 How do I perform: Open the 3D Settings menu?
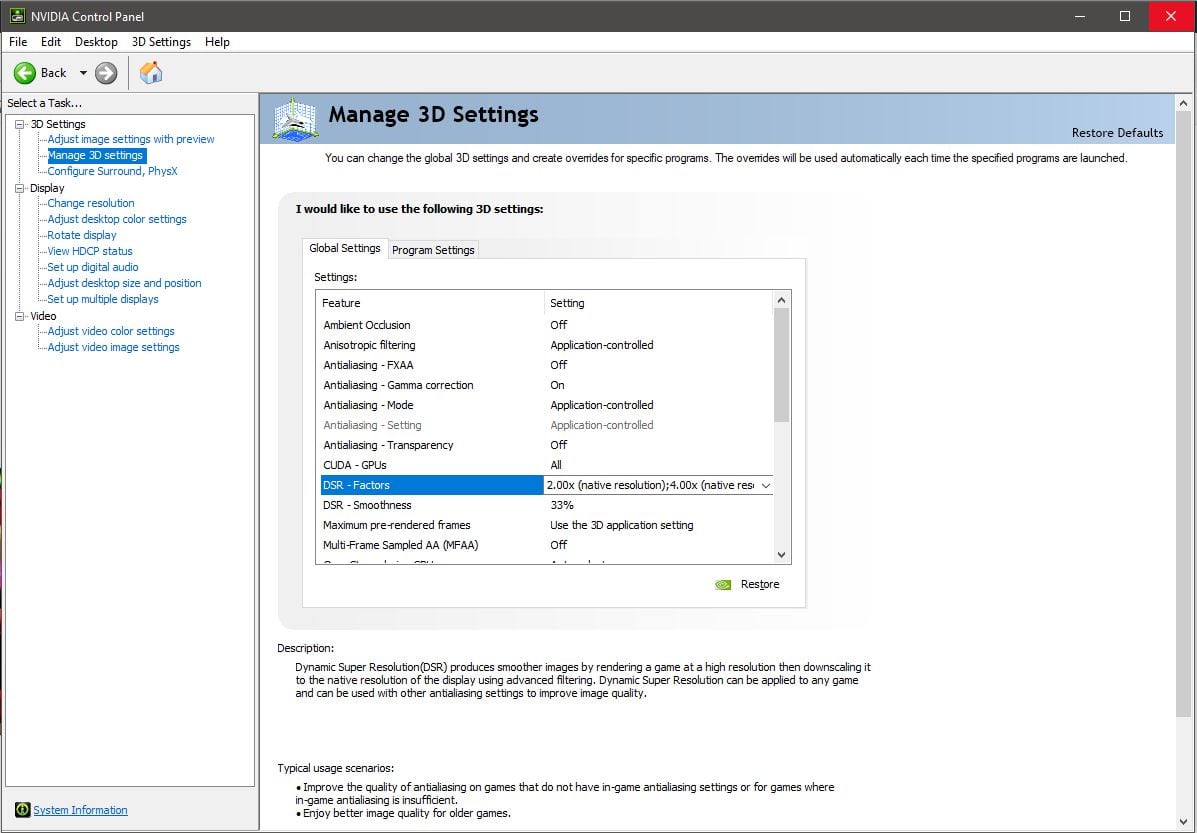[161, 42]
